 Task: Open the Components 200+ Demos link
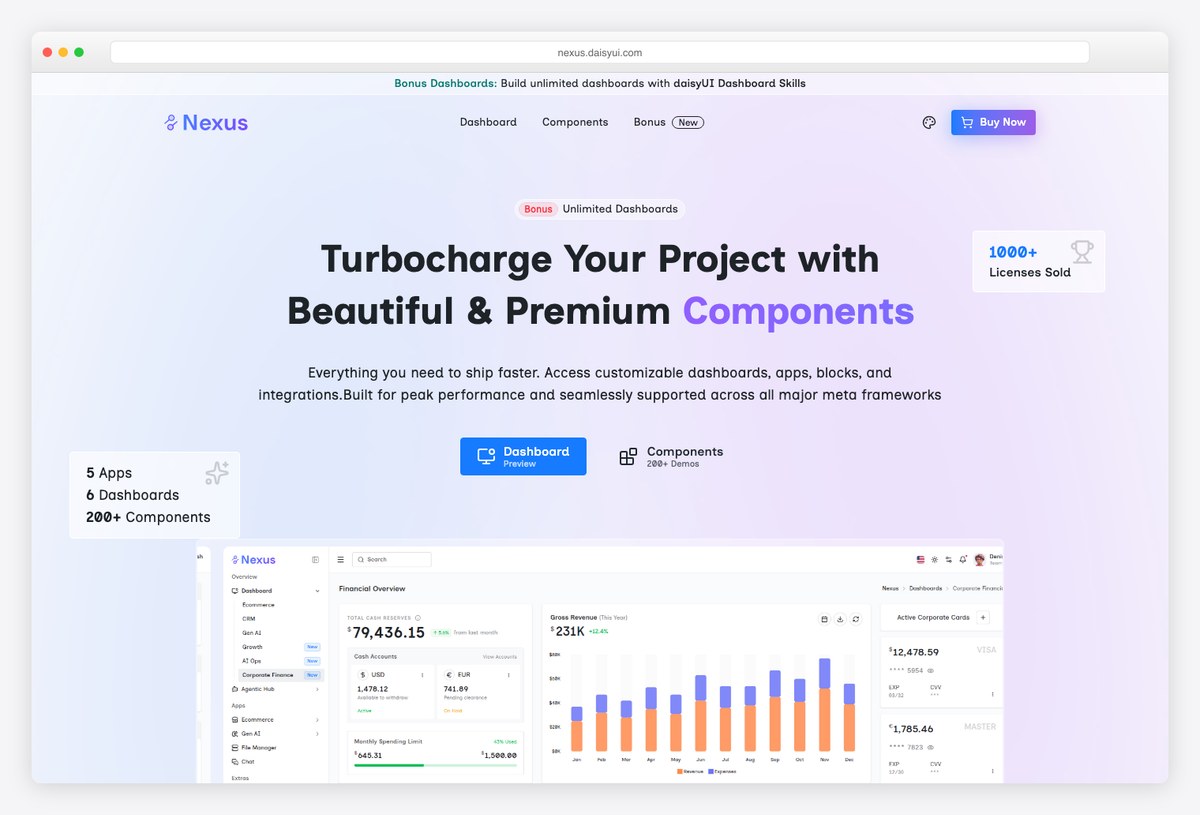tap(671, 457)
